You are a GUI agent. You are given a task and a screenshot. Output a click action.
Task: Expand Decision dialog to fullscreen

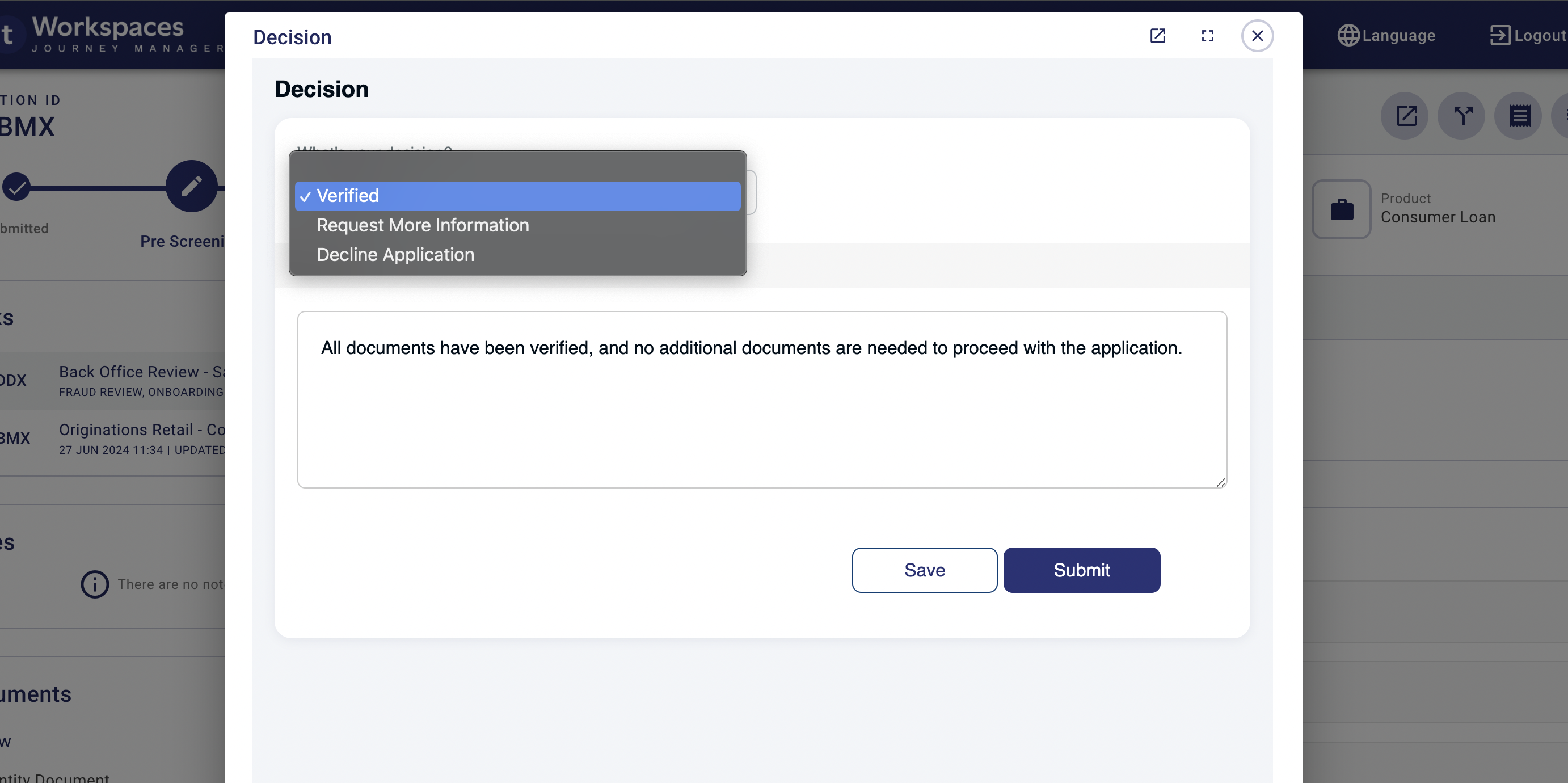pyautogui.click(x=1207, y=36)
